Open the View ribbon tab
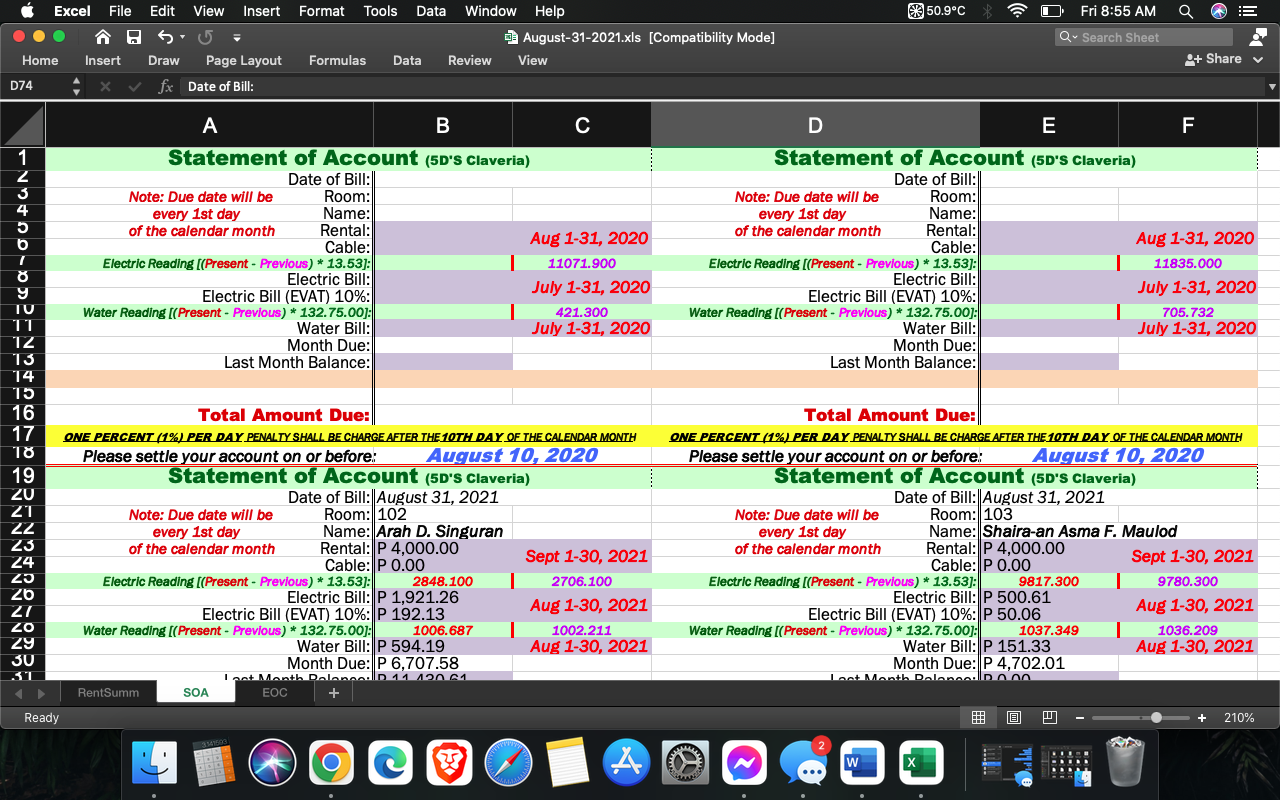 pos(533,60)
